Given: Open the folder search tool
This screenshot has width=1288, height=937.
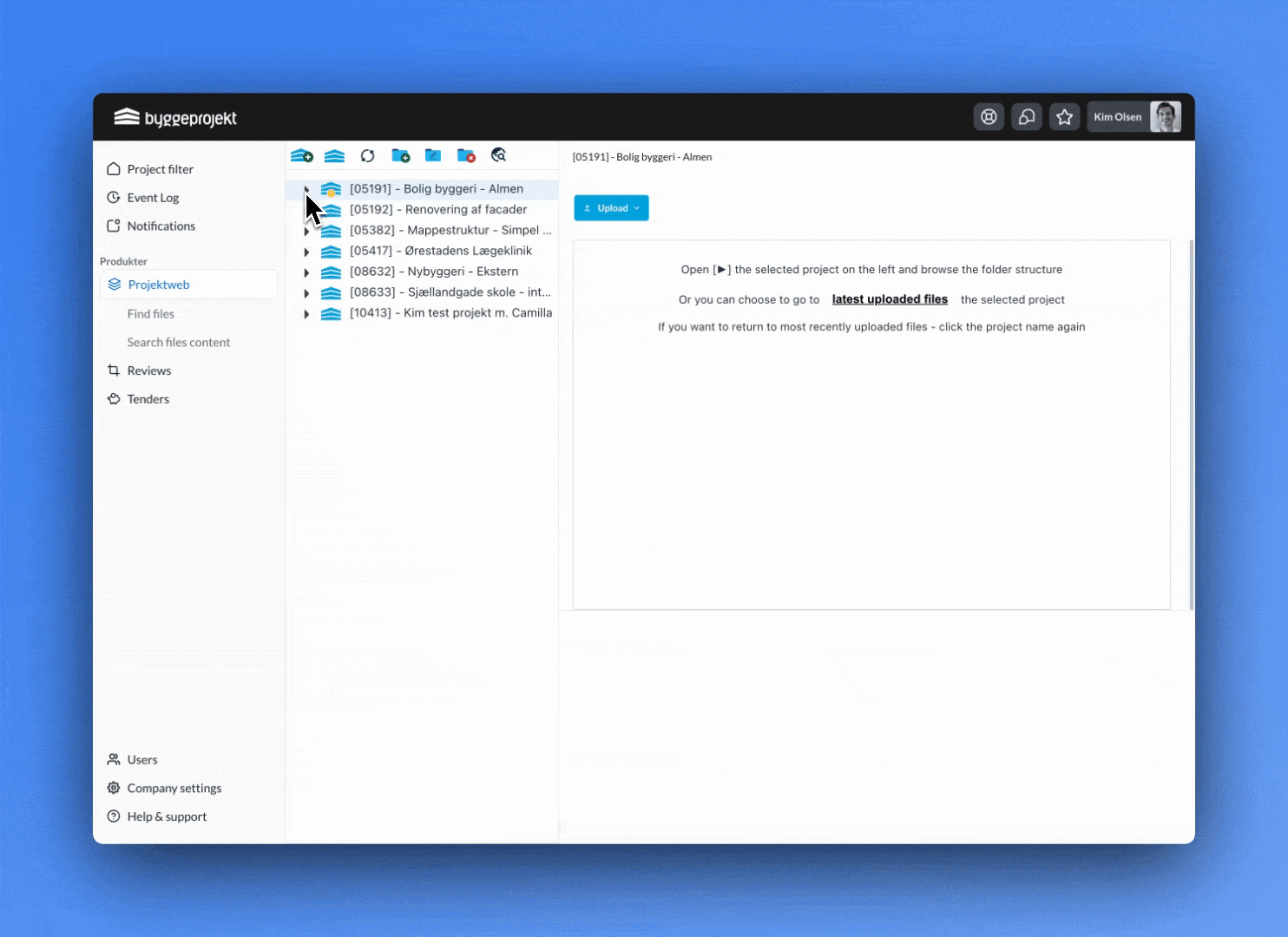Looking at the screenshot, I should tap(499, 155).
